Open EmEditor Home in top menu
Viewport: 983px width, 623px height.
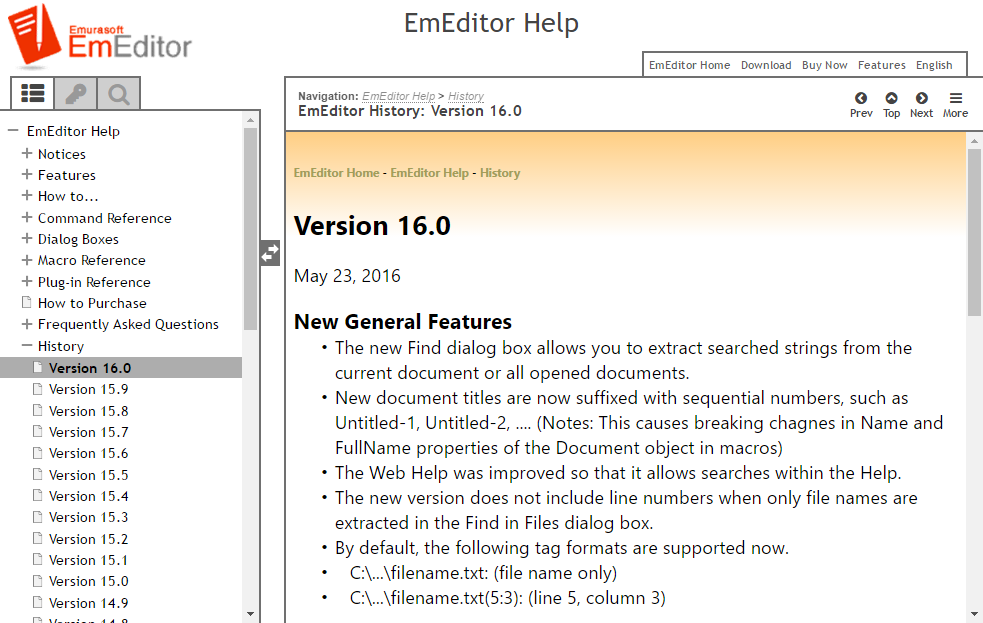pos(689,65)
